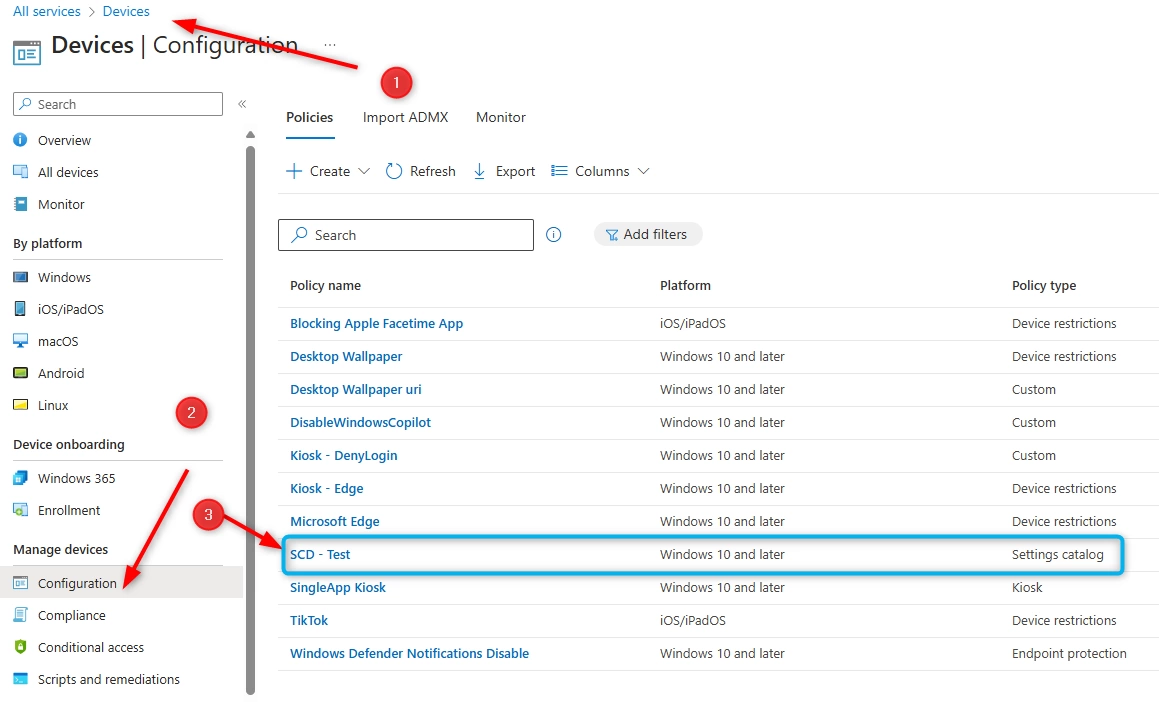Switch to the Policies tab
Screen dimensions: 1159x702
click(x=310, y=117)
